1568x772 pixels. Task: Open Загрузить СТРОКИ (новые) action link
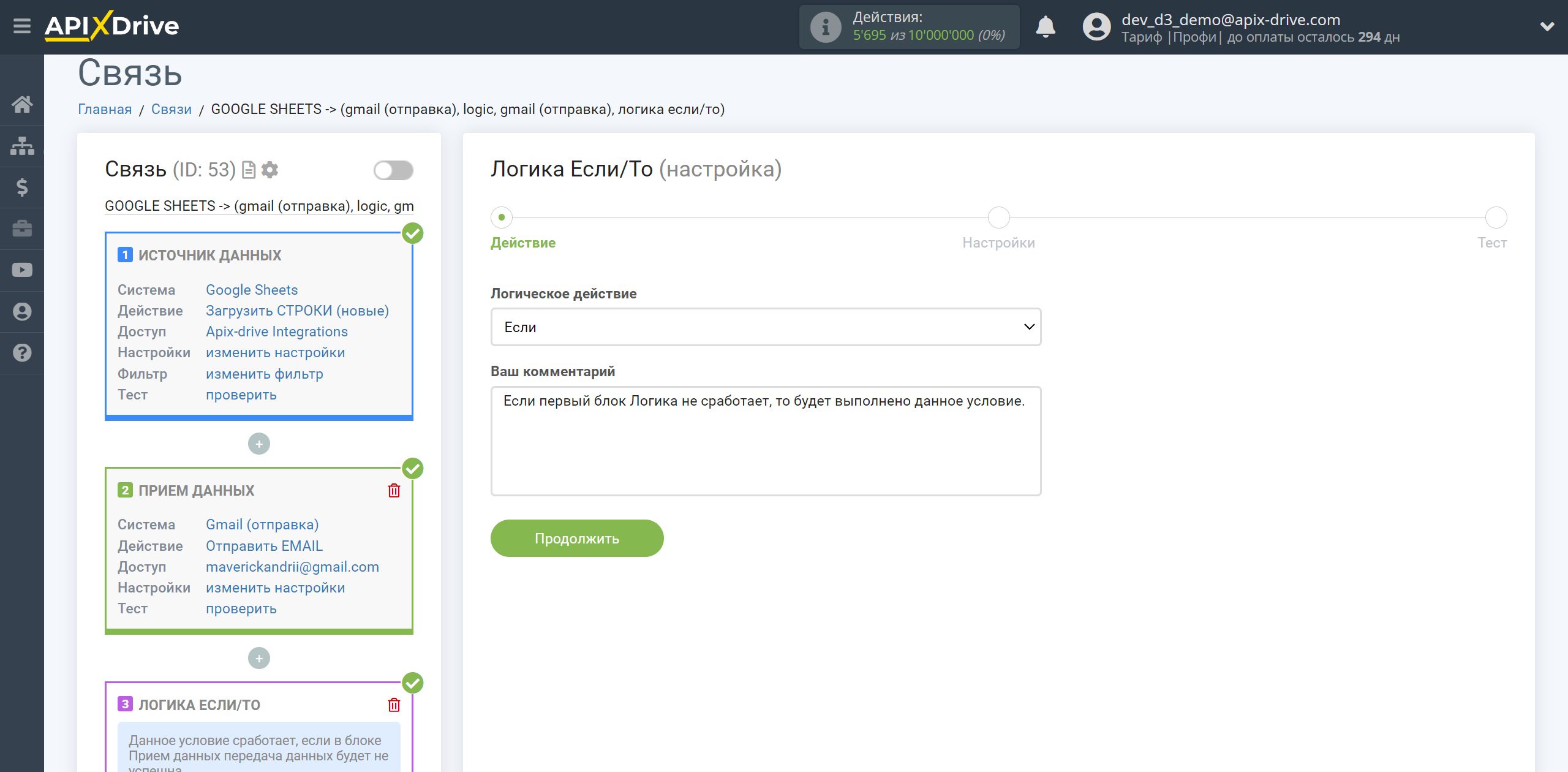tap(297, 311)
